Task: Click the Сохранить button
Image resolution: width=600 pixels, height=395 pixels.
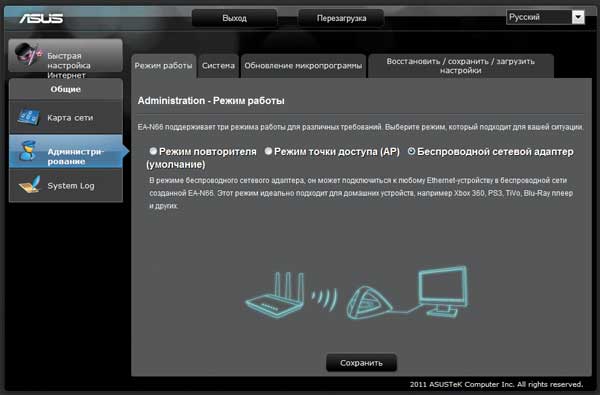Action: click(x=361, y=362)
